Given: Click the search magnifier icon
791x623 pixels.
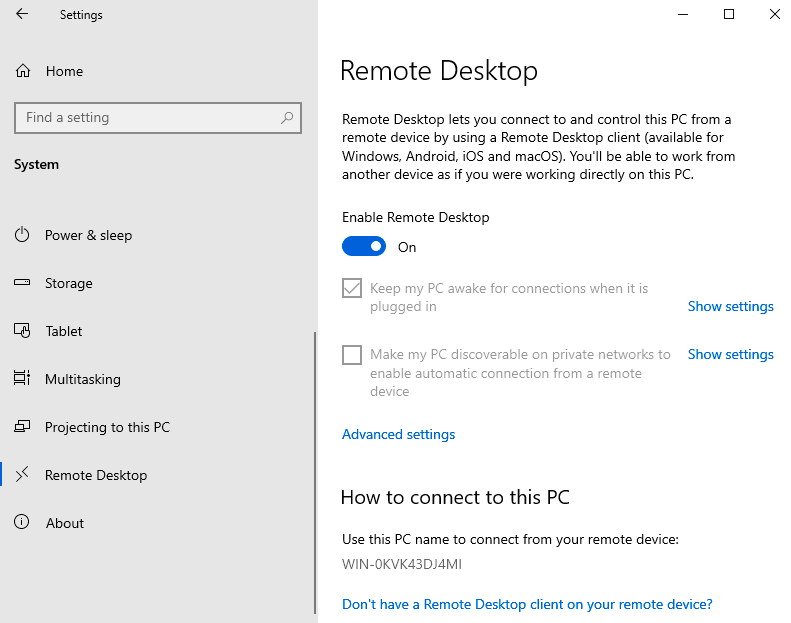Looking at the screenshot, I should point(287,118).
